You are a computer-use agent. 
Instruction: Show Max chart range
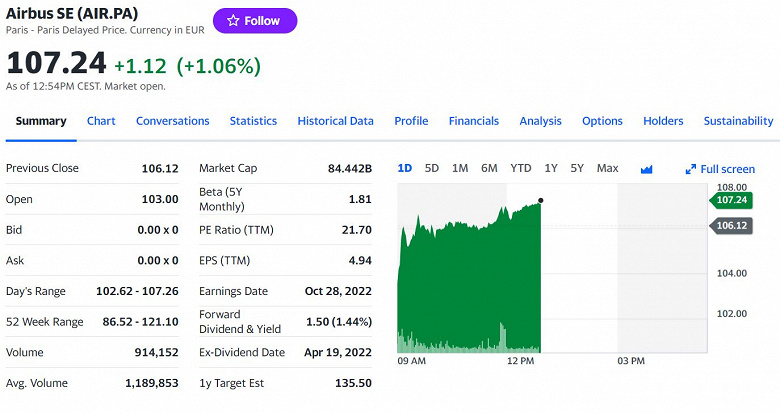coord(607,168)
